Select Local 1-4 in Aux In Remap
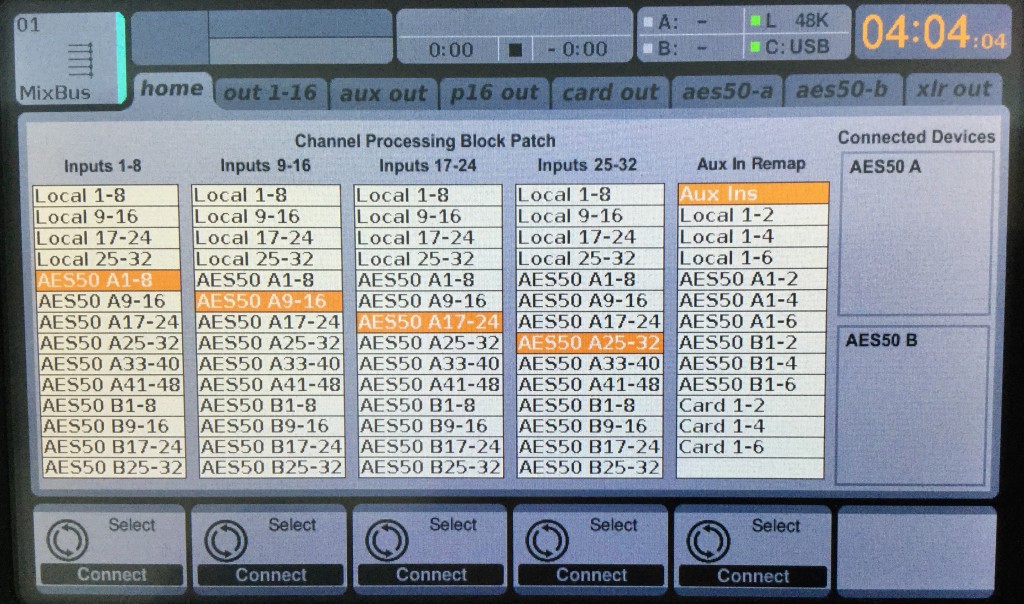The image size is (1024, 604). [x=752, y=236]
